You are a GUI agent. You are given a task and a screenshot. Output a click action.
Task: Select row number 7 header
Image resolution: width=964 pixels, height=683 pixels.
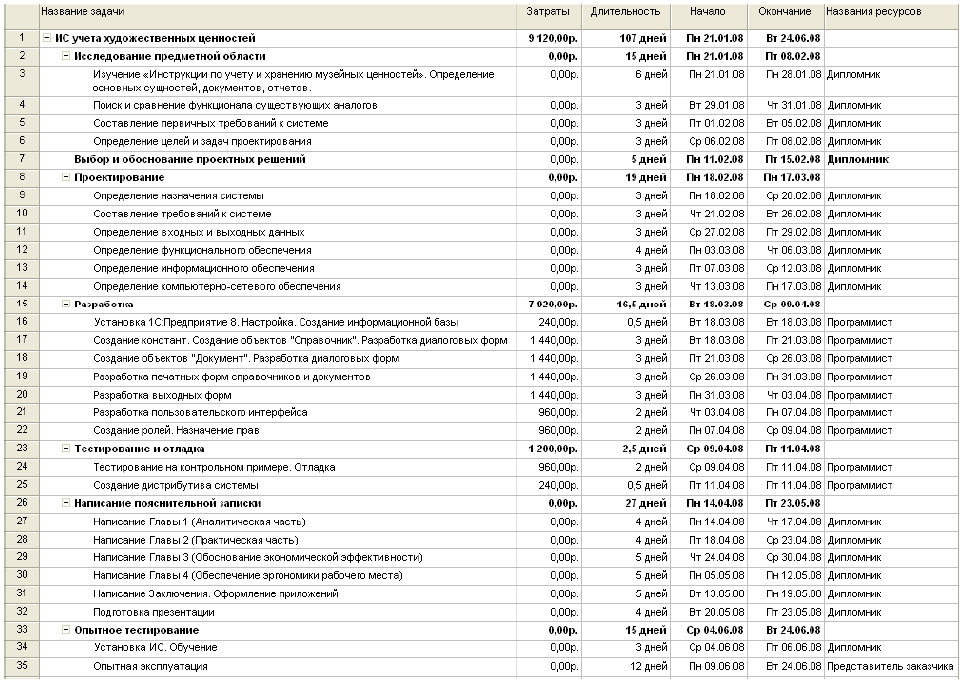point(22,159)
